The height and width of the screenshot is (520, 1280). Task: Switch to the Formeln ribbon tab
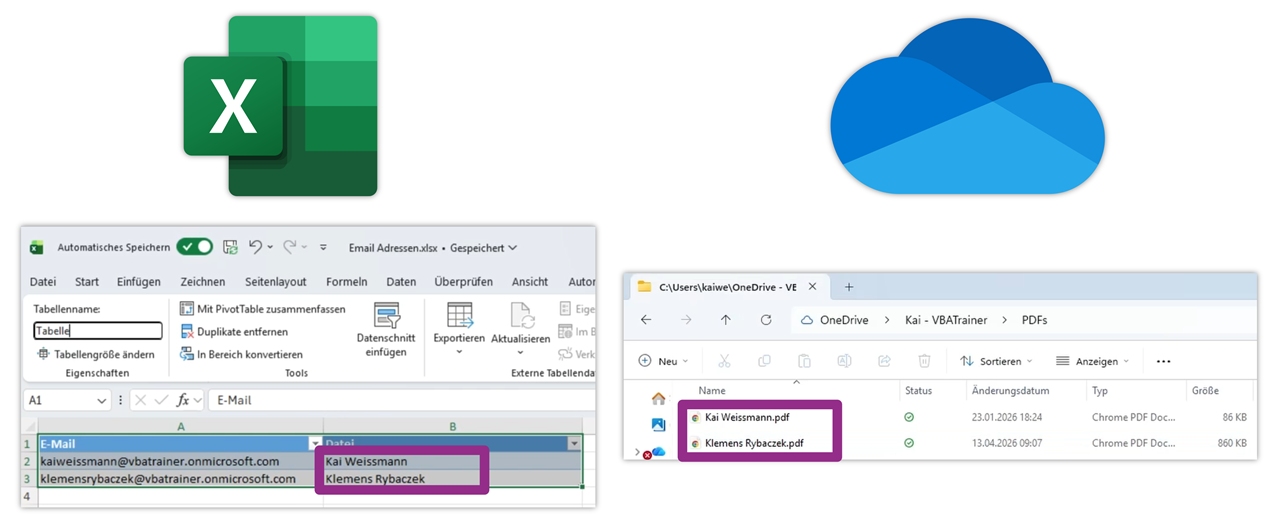pyautogui.click(x=347, y=282)
